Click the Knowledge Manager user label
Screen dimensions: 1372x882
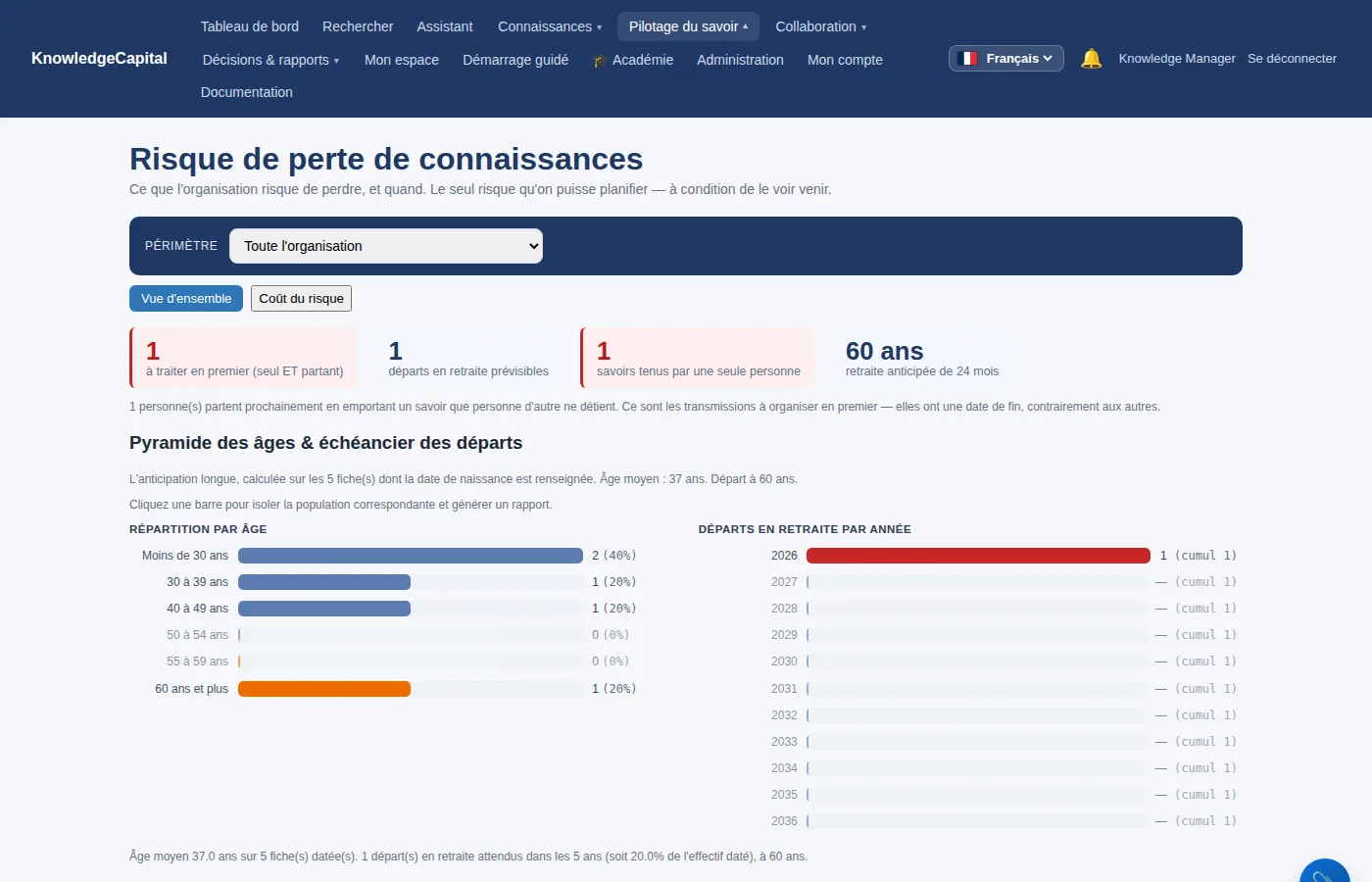pyautogui.click(x=1177, y=59)
